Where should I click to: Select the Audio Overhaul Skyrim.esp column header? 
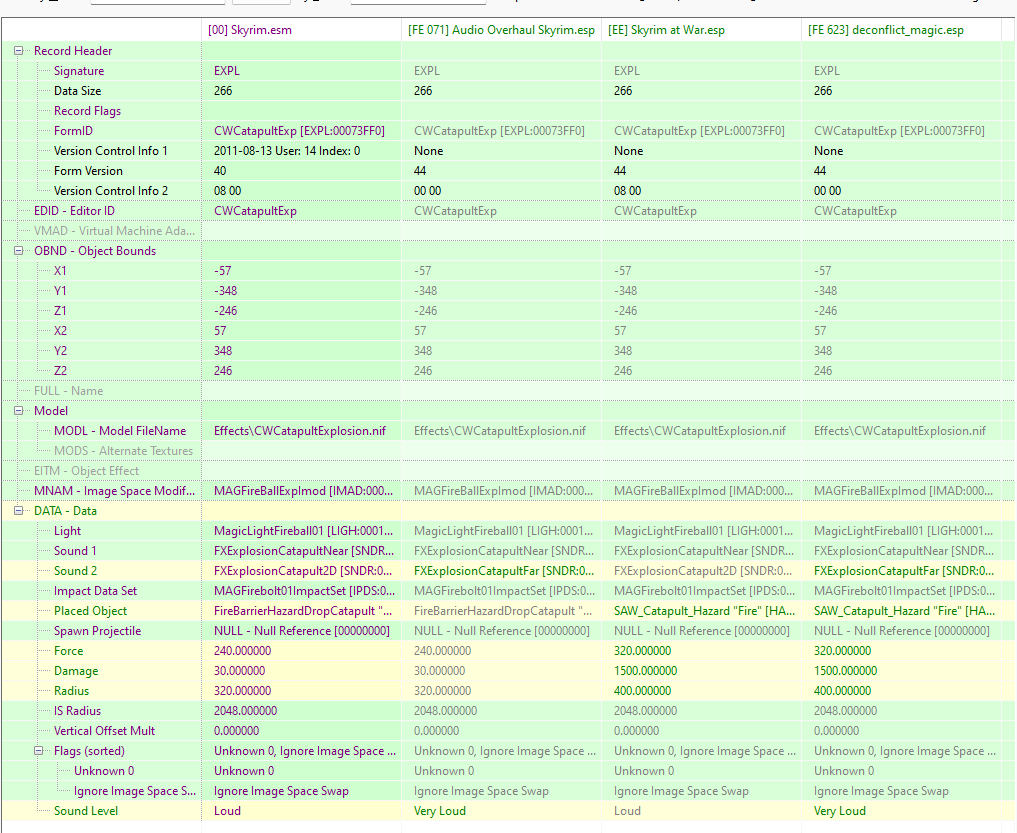click(501, 30)
